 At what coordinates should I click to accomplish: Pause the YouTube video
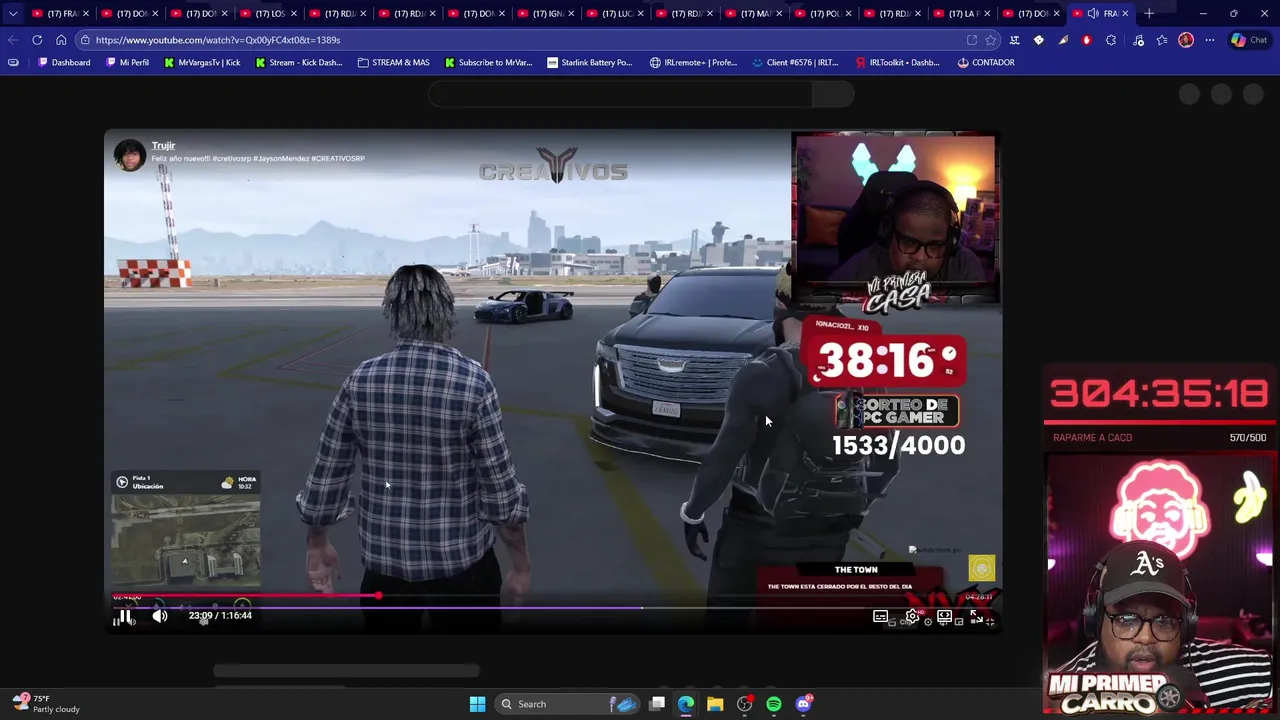coord(124,617)
